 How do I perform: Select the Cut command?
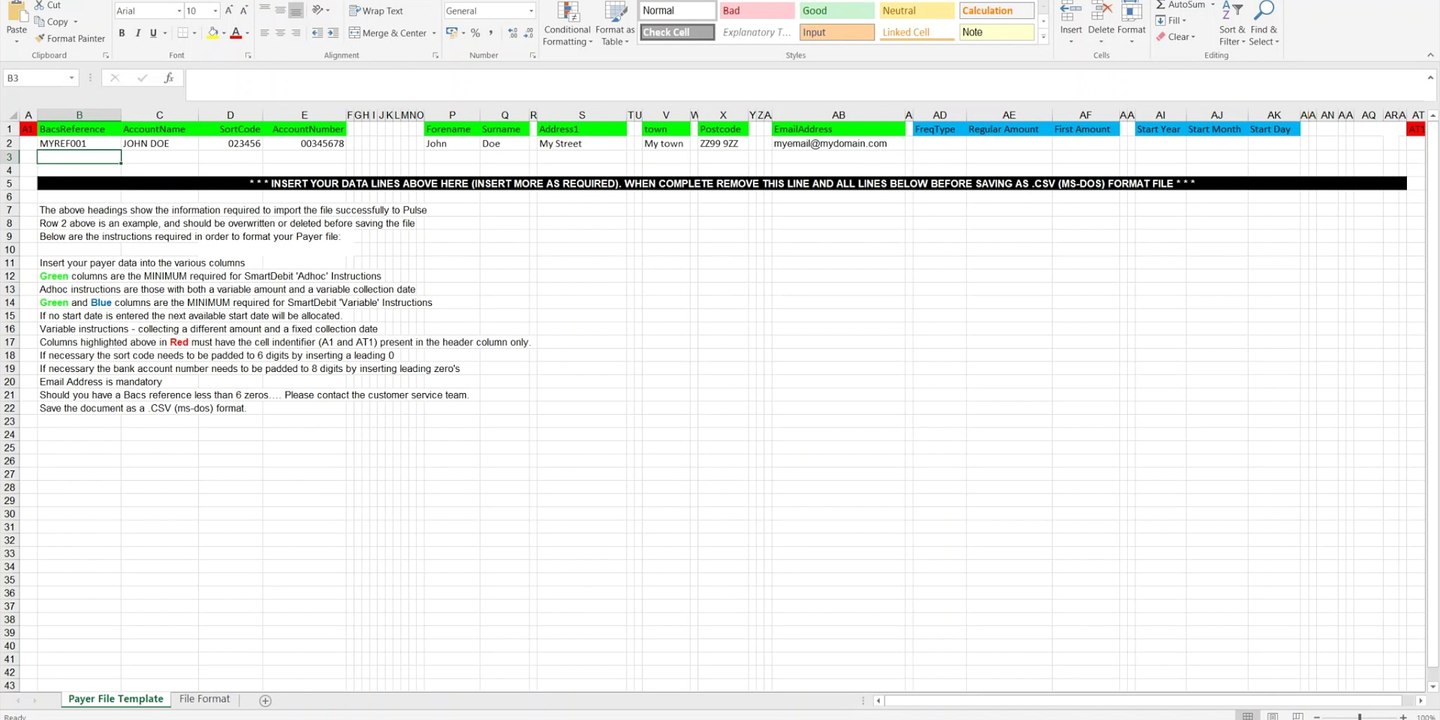[x=46, y=5]
